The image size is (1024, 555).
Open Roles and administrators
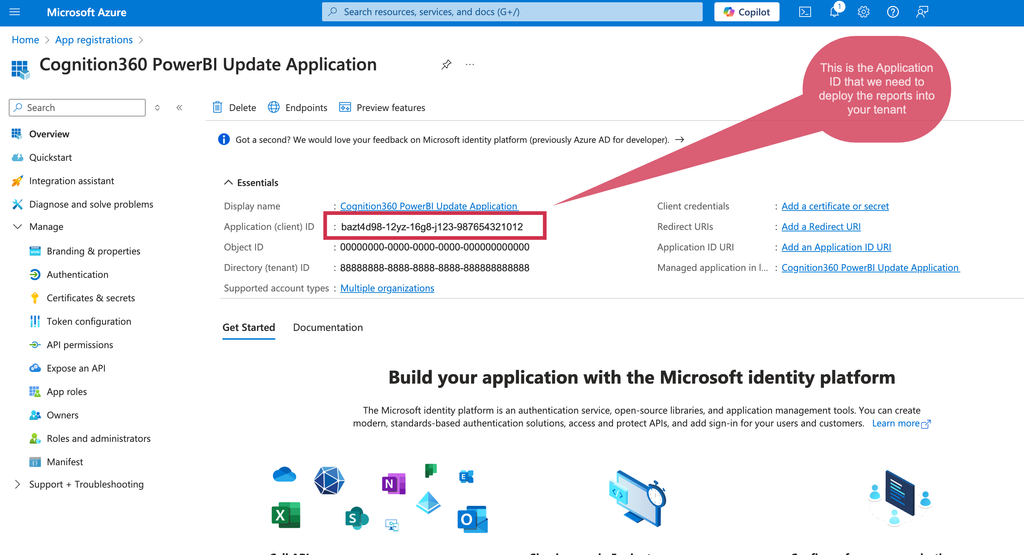(x=98, y=439)
